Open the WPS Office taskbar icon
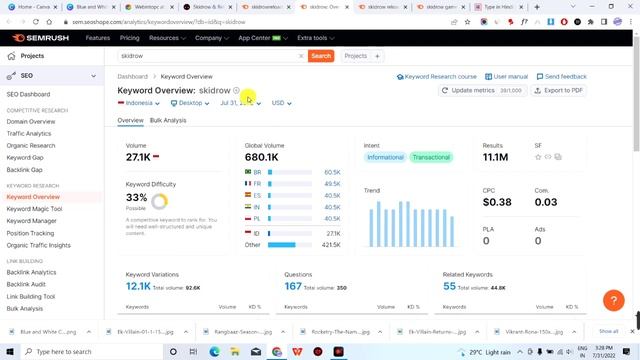Viewport: 640px width, 360px height. (297, 351)
